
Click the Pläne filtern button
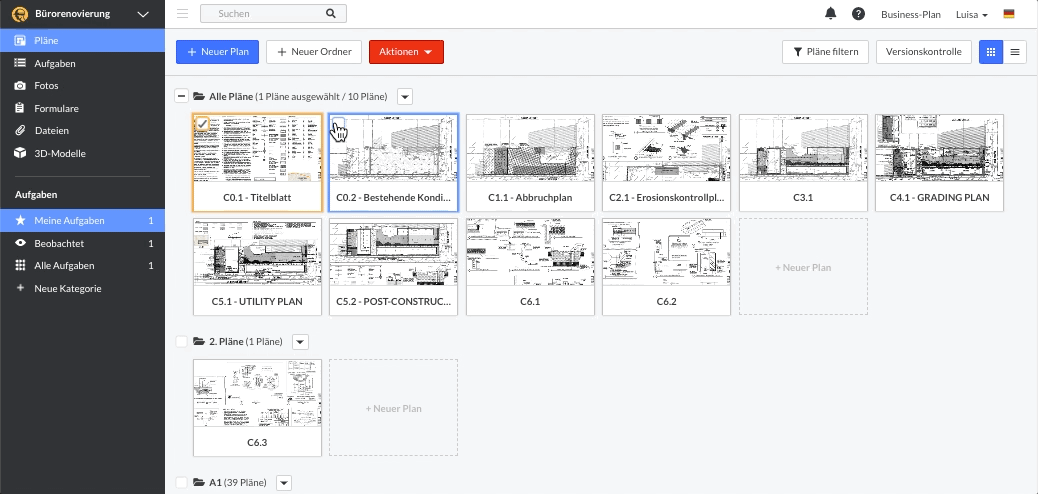(x=825, y=52)
